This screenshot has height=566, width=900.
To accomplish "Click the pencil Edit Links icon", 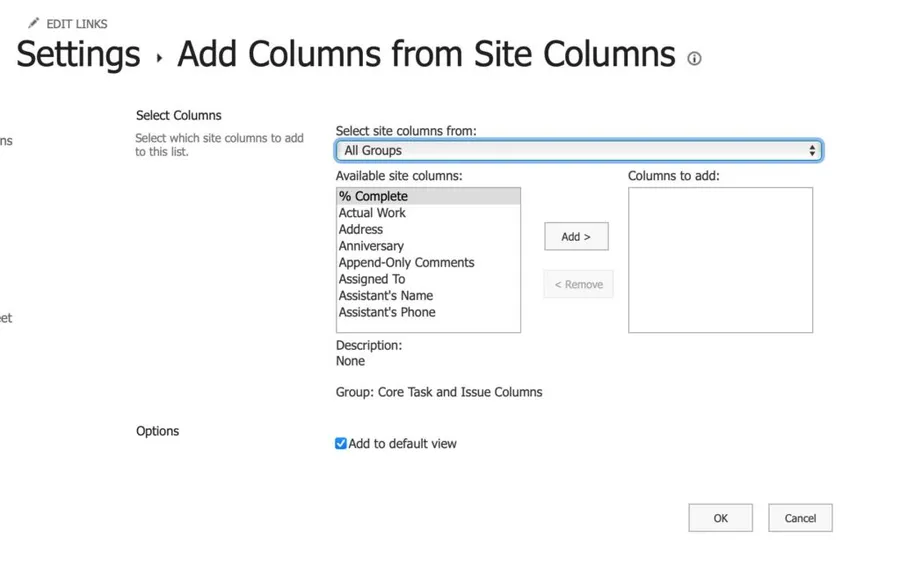I will (34, 23).
